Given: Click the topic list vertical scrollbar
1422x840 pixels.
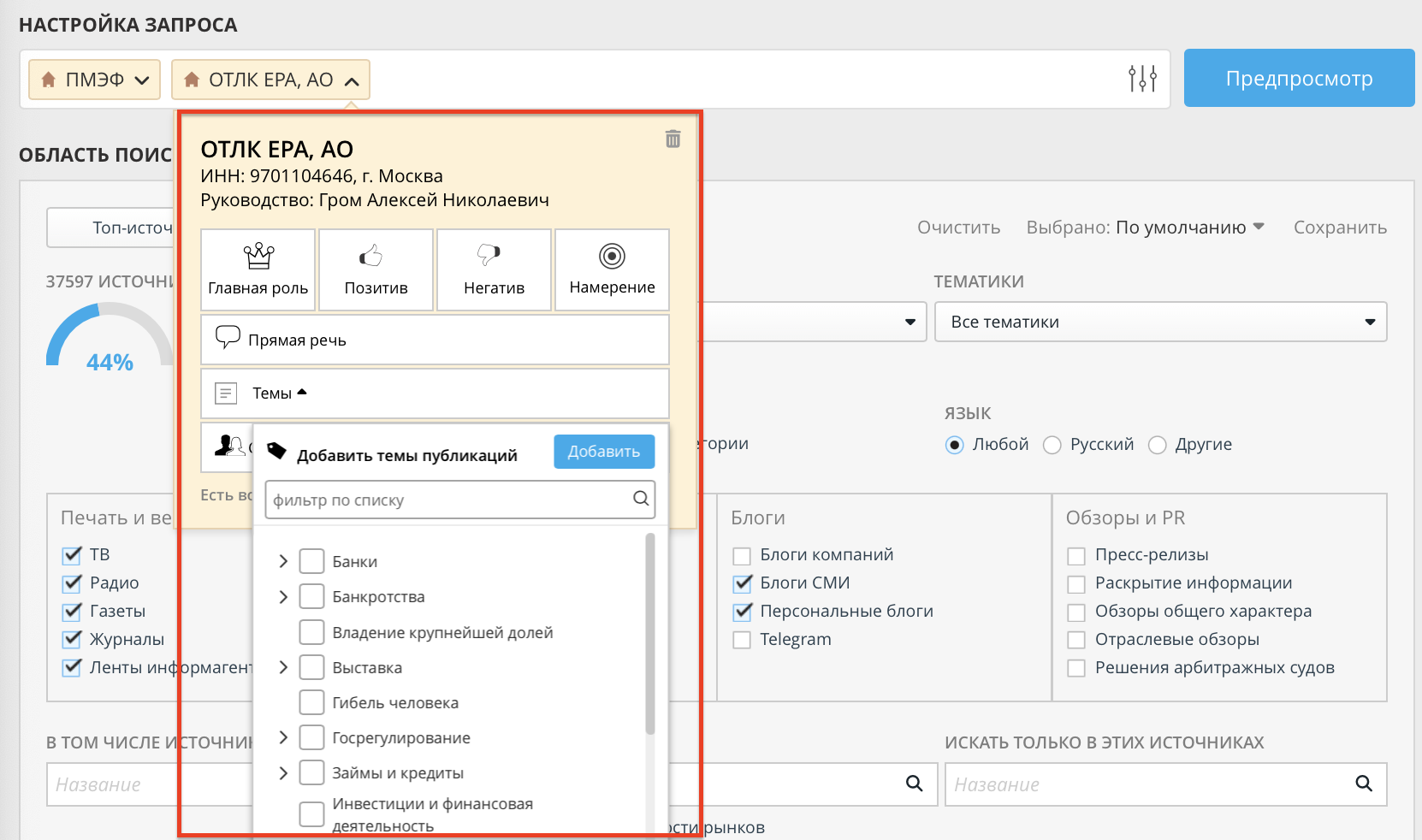Looking at the screenshot, I should pos(650,633).
